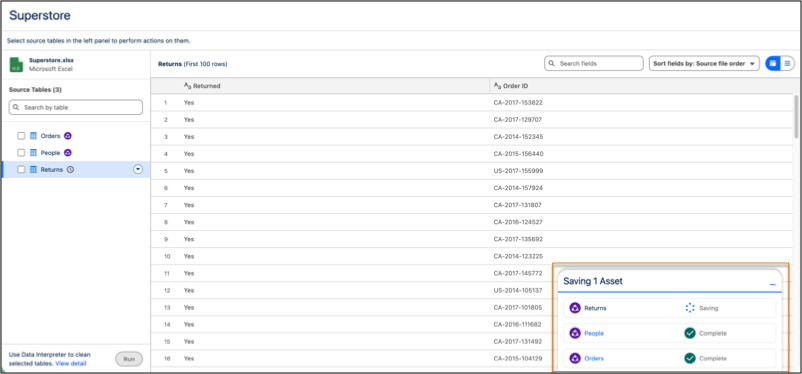Click cell CA-2015-156440
802x374 pixels.
tap(518, 154)
